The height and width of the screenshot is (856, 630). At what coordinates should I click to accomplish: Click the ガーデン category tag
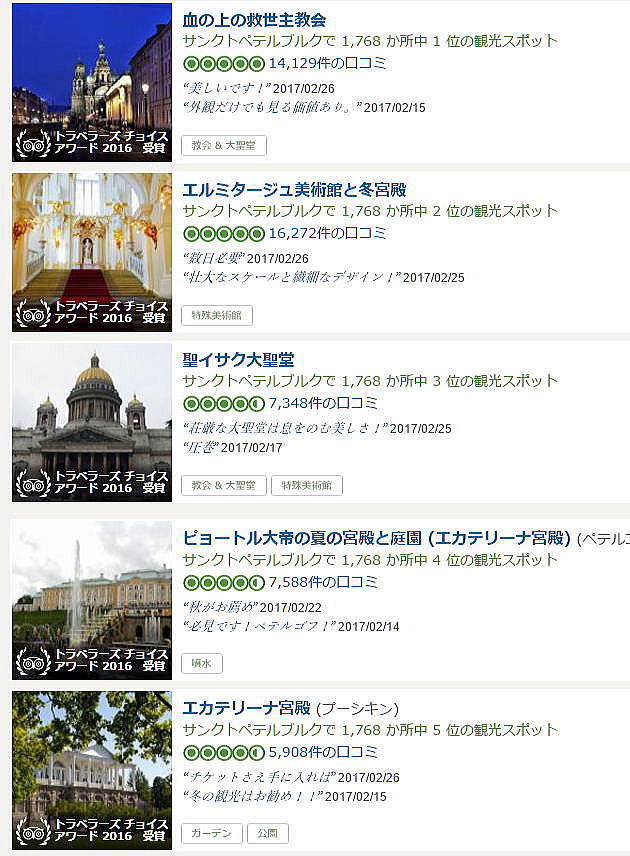[x=212, y=833]
